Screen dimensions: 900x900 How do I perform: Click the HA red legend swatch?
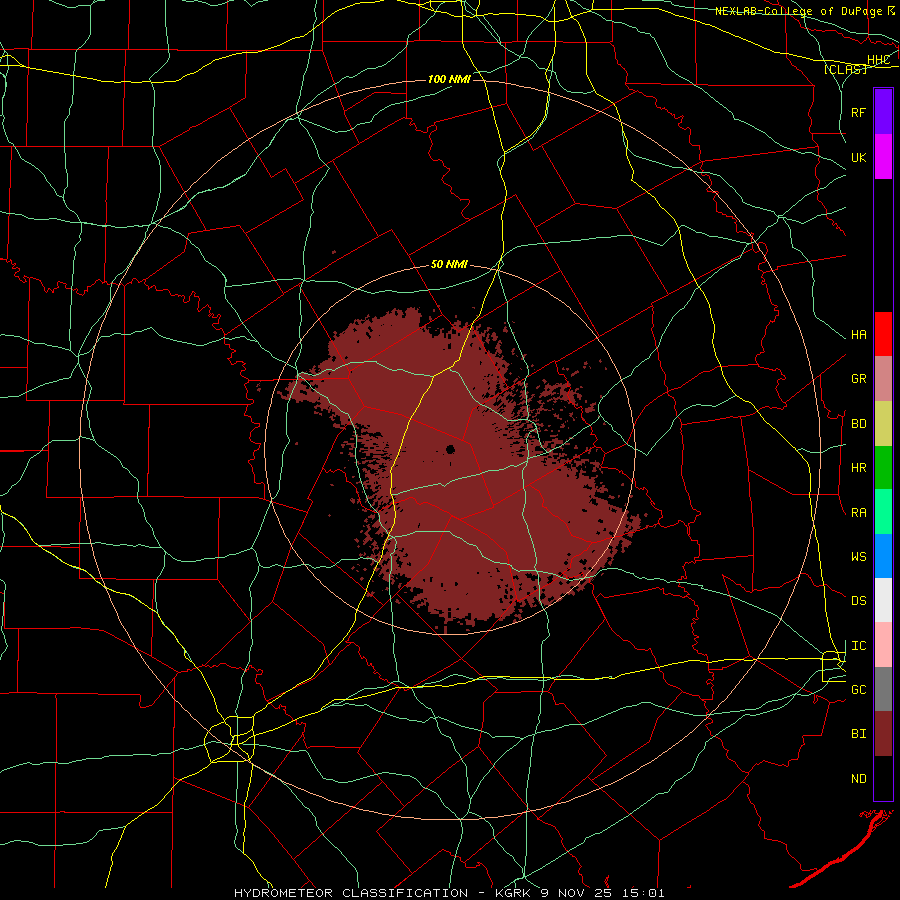(883, 334)
